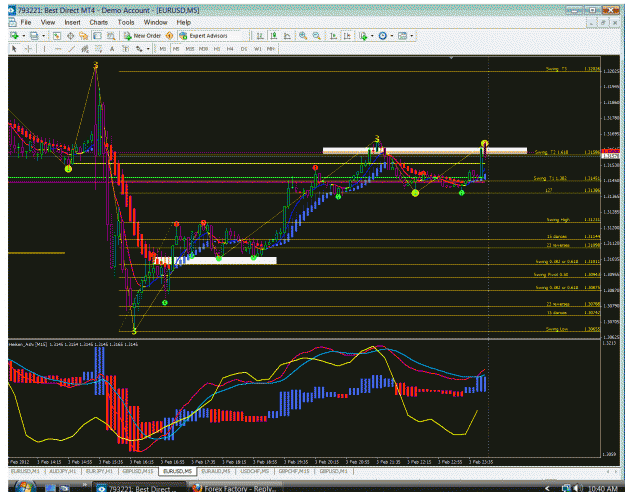625x492 pixels.
Task: Open the Insert menu
Action: [x=72, y=23]
